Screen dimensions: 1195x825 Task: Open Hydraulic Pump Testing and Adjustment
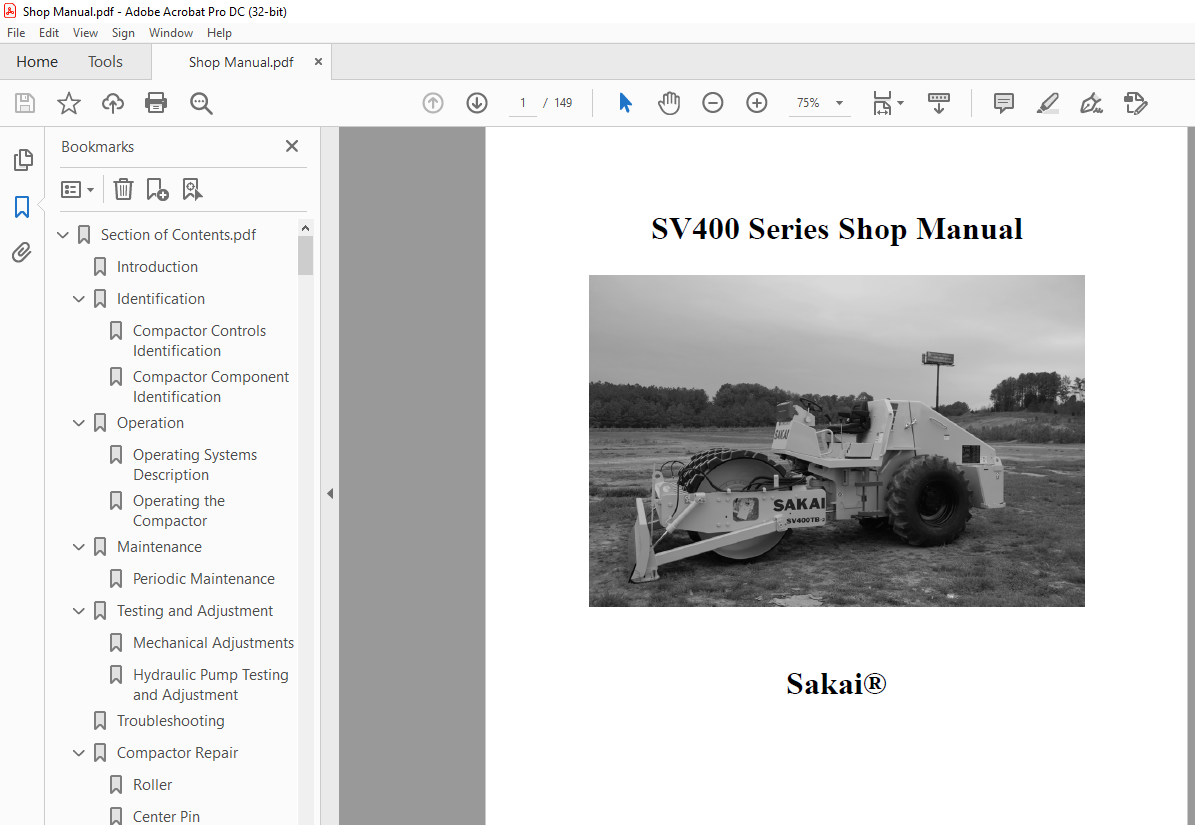211,685
